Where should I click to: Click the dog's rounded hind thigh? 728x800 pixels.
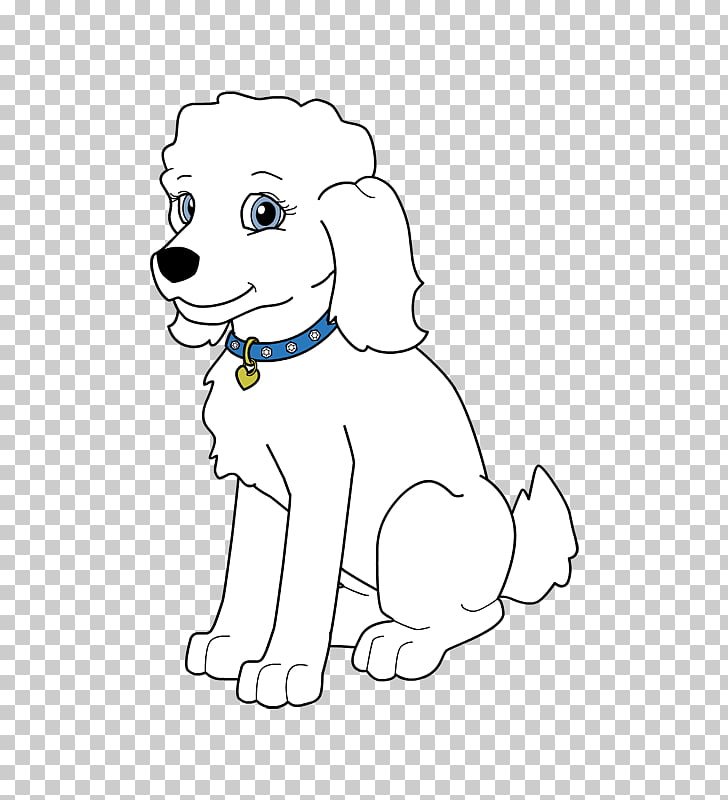coord(440,550)
